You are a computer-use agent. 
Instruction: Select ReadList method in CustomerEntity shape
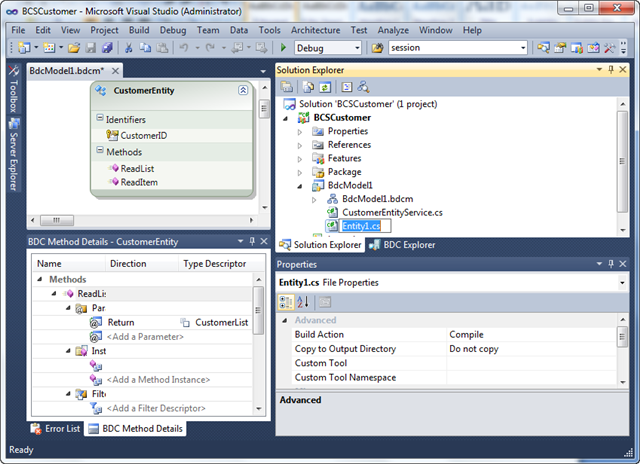(137, 169)
